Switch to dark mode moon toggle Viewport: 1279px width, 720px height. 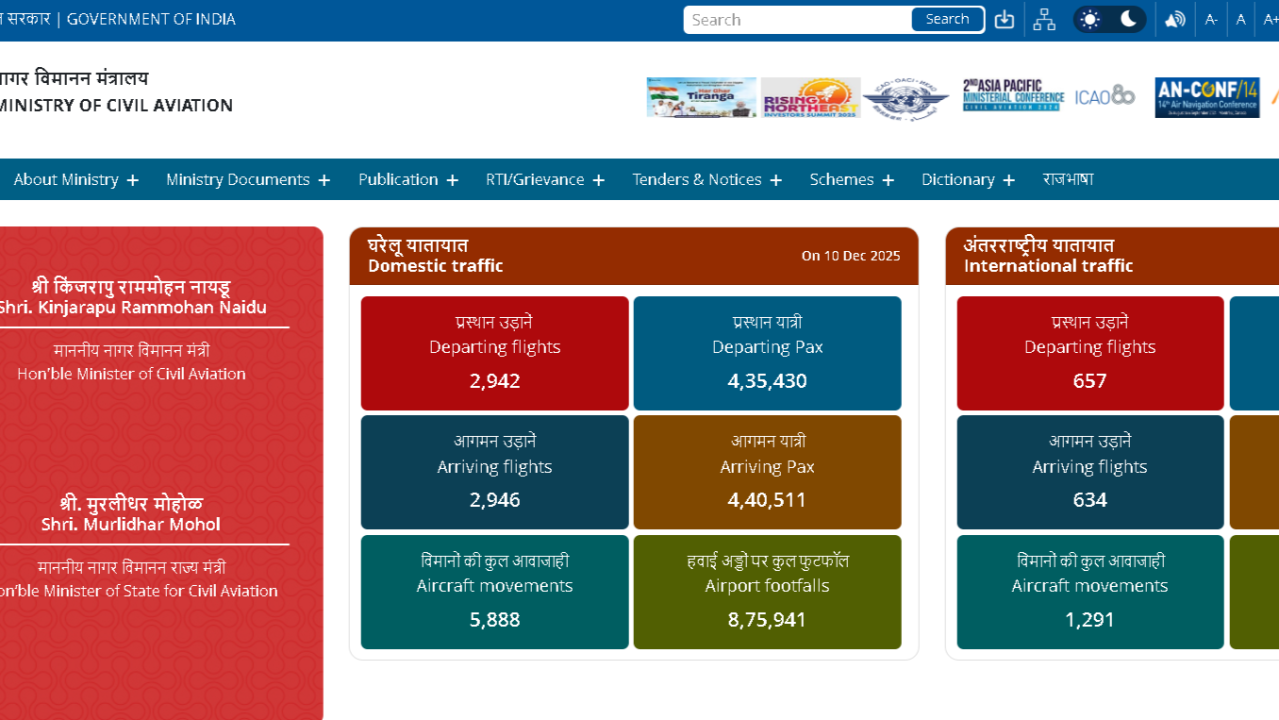(x=1128, y=20)
